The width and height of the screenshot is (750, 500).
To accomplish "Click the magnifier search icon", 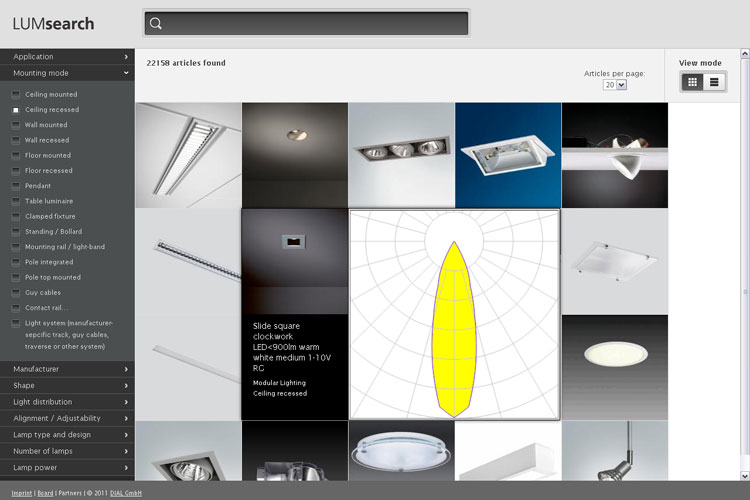I will coord(155,23).
